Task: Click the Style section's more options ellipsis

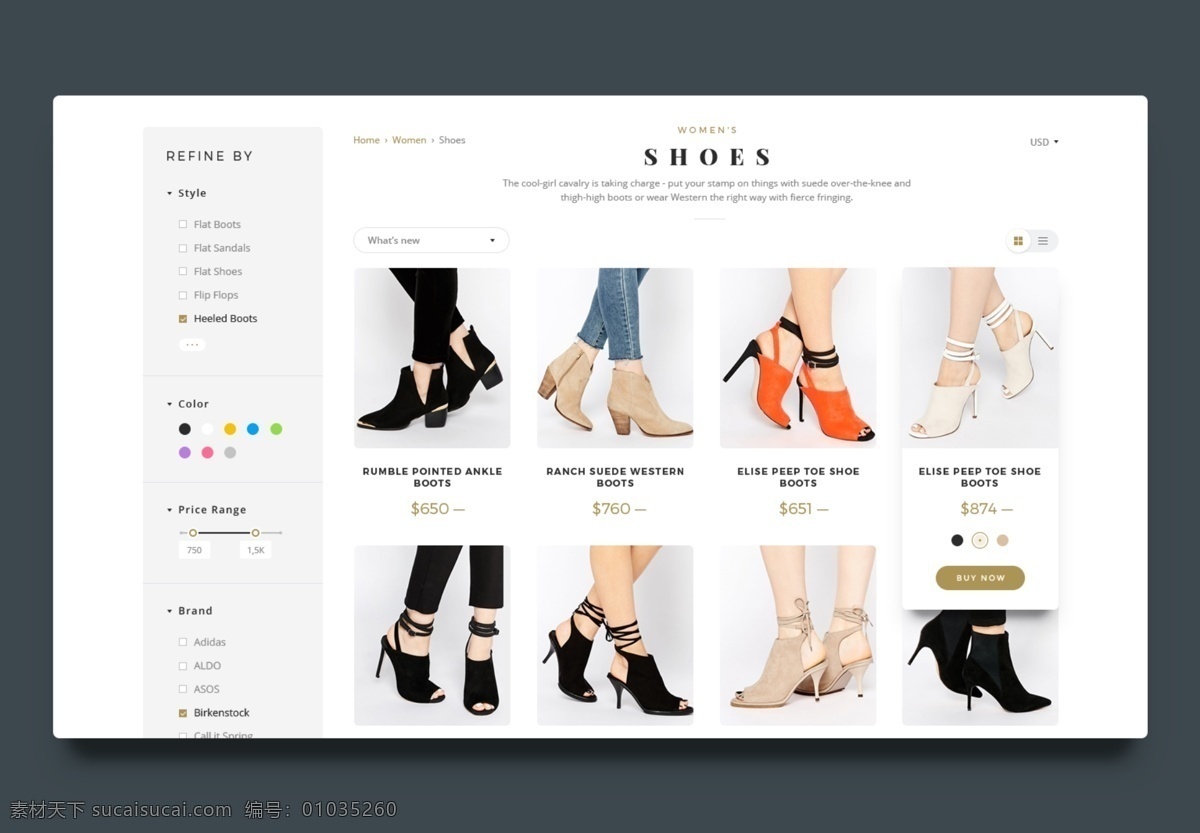Action: (x=192, y=344)
